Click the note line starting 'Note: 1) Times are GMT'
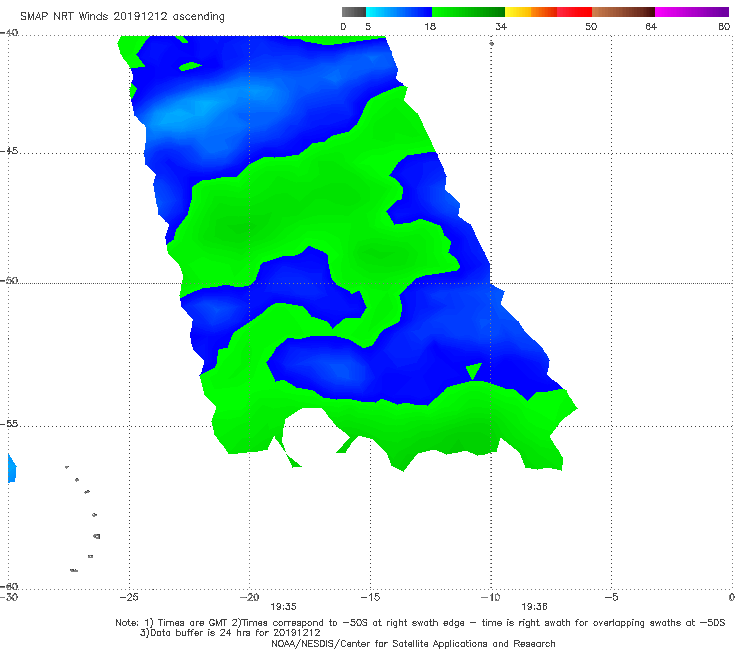740x650 pixels. (420, 623)
